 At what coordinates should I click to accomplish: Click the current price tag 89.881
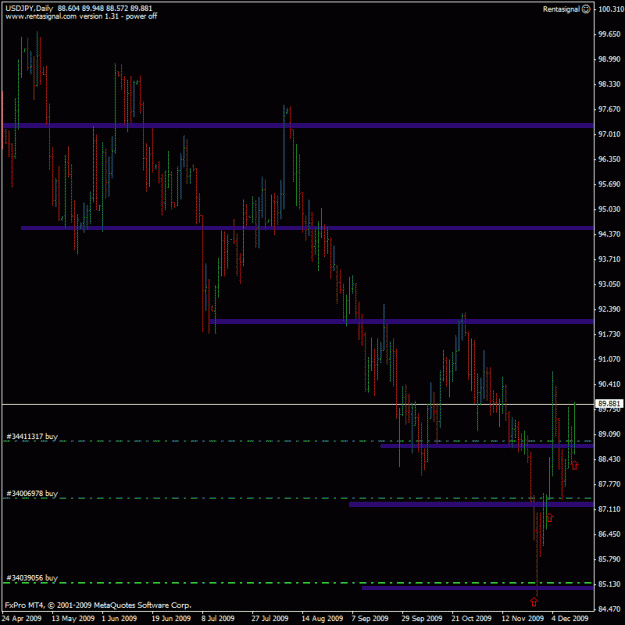[609, 404]
